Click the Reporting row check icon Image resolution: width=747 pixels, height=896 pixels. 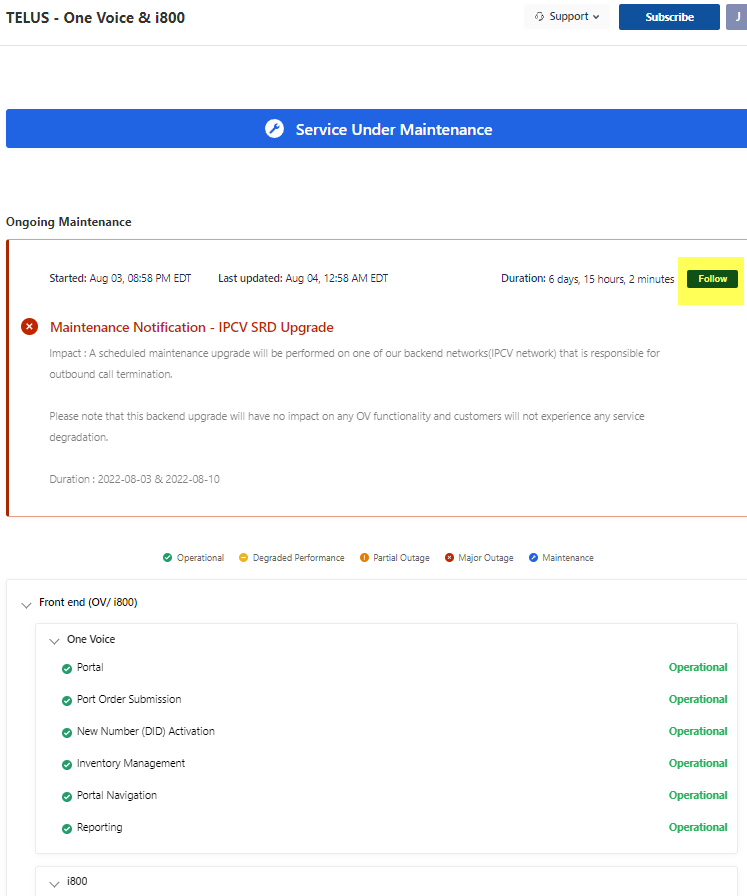pyautogui.click(x=67, y=829)
